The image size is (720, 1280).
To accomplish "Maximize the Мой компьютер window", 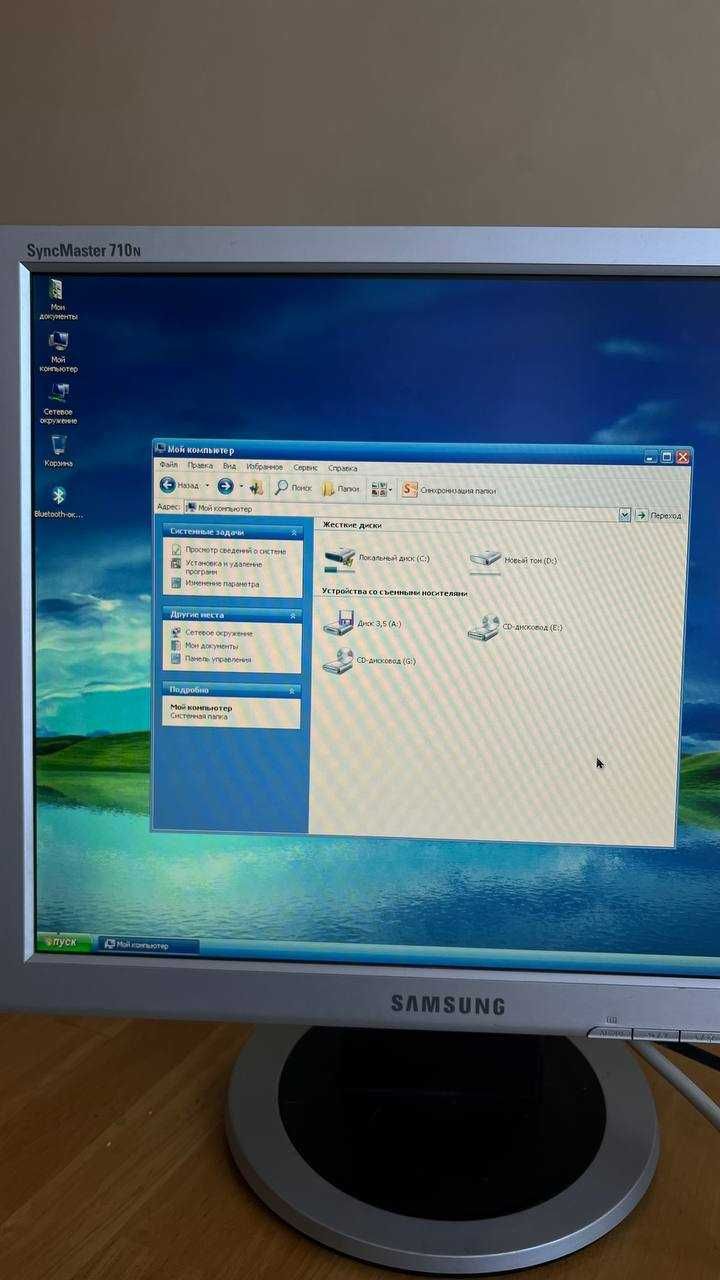I will [667, 457].
